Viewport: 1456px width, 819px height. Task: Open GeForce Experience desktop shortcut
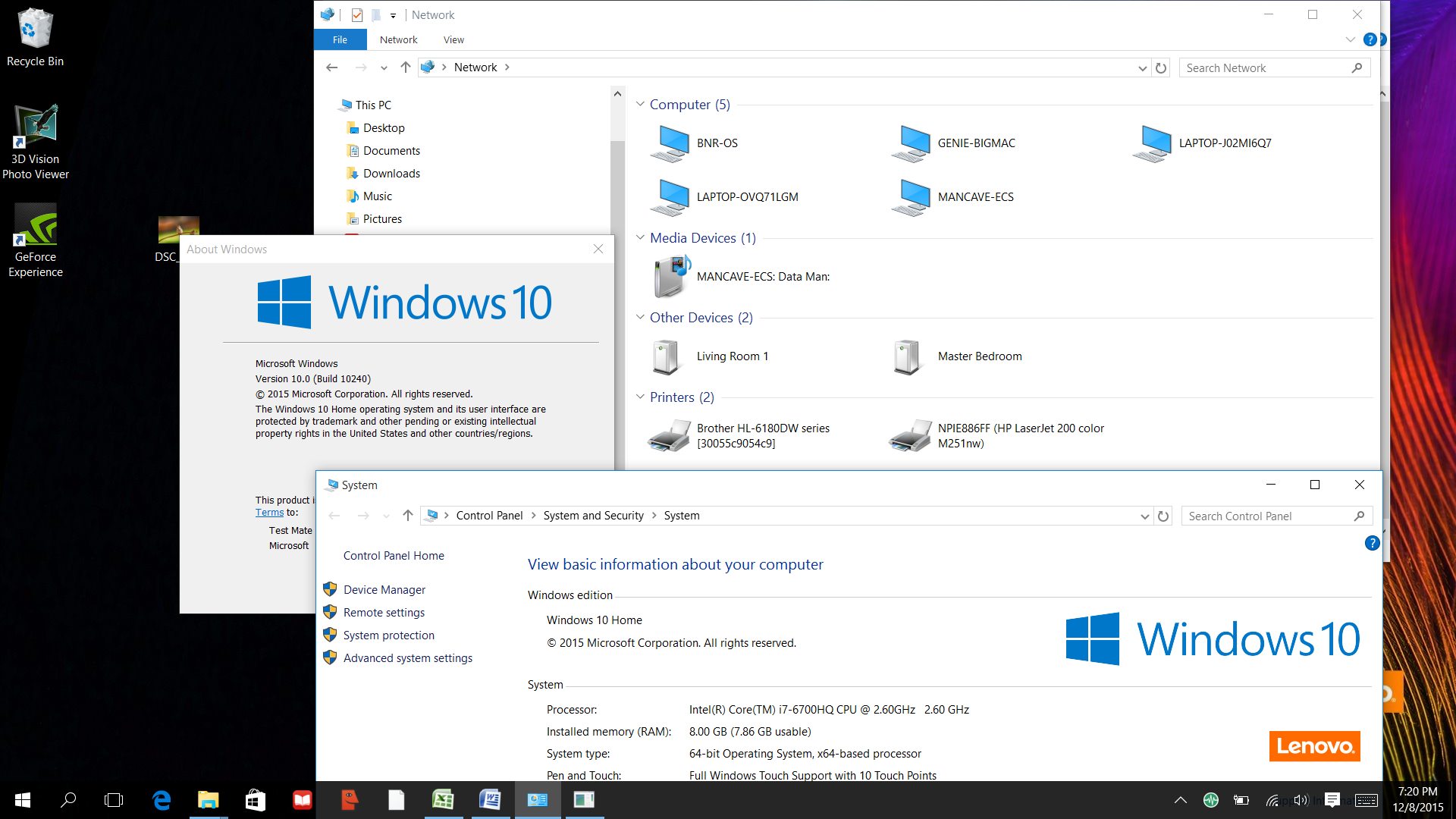(35, 240)
